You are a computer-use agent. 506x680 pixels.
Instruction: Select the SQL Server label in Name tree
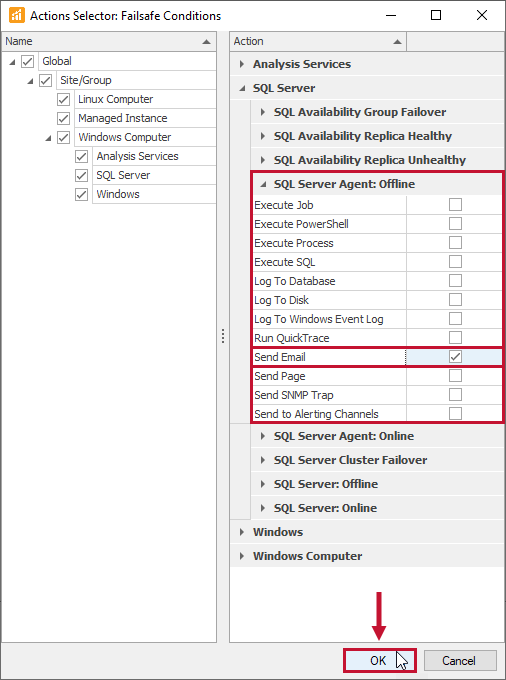[x=123, y=175]
